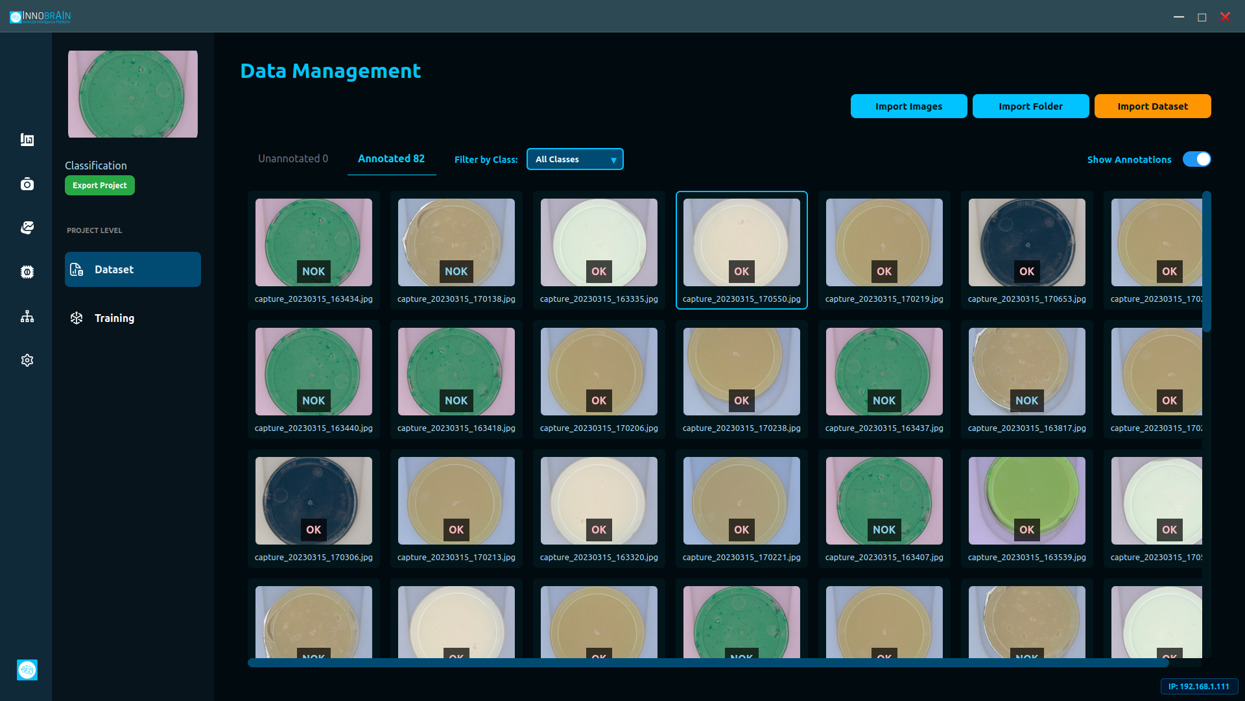Click the vertical scrollbar of image grid
This screenshot has height=701, width=1245.
[1207, 262]
